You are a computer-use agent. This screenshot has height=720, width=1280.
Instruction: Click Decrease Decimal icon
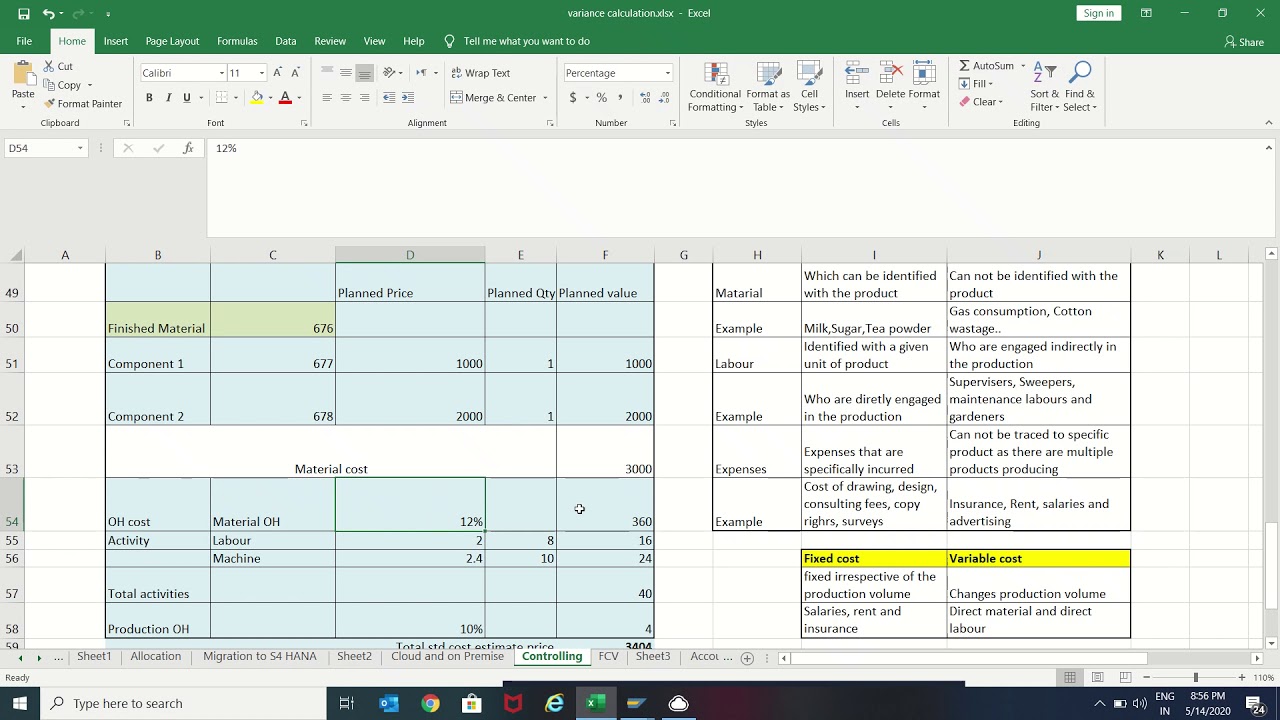tap(665, 98)
